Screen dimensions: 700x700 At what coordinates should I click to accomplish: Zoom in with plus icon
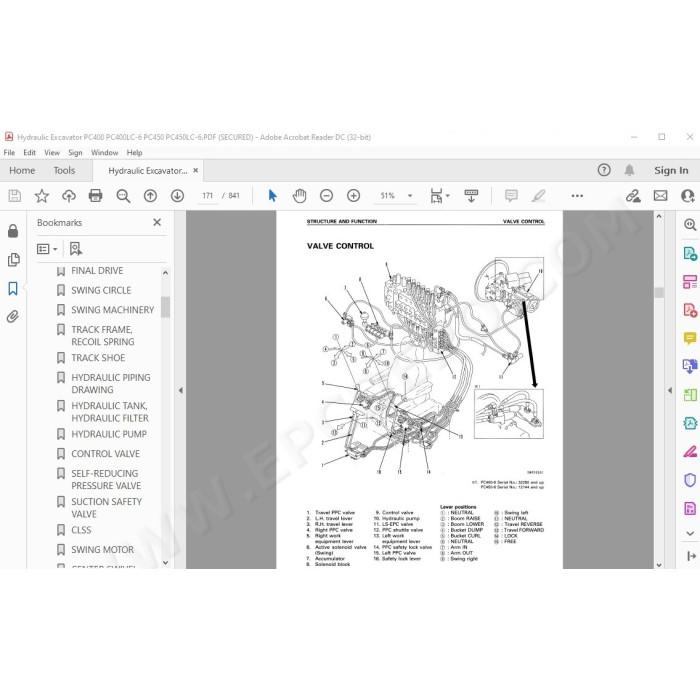pyautogui.click(x=353, y=196)
